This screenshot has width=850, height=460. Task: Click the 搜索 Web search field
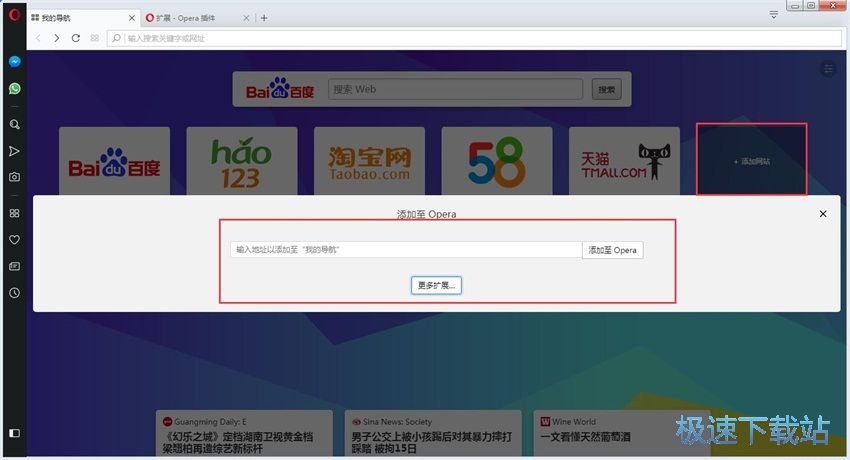tap(455, 89)
